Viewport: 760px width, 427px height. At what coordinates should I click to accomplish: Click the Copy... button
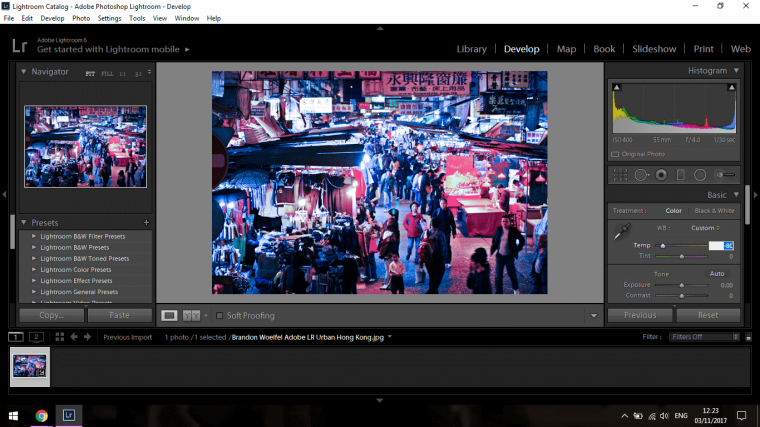51,315
